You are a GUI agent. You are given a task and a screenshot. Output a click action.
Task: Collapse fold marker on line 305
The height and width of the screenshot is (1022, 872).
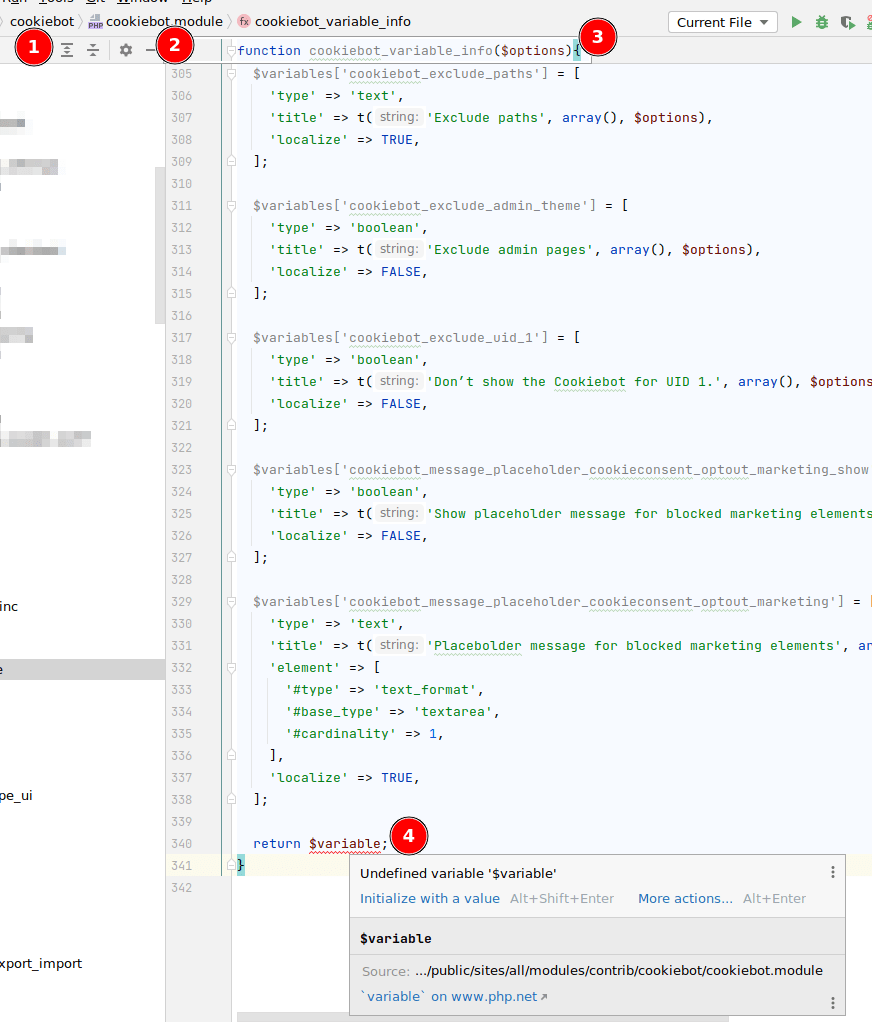click(x=231, y=74)
